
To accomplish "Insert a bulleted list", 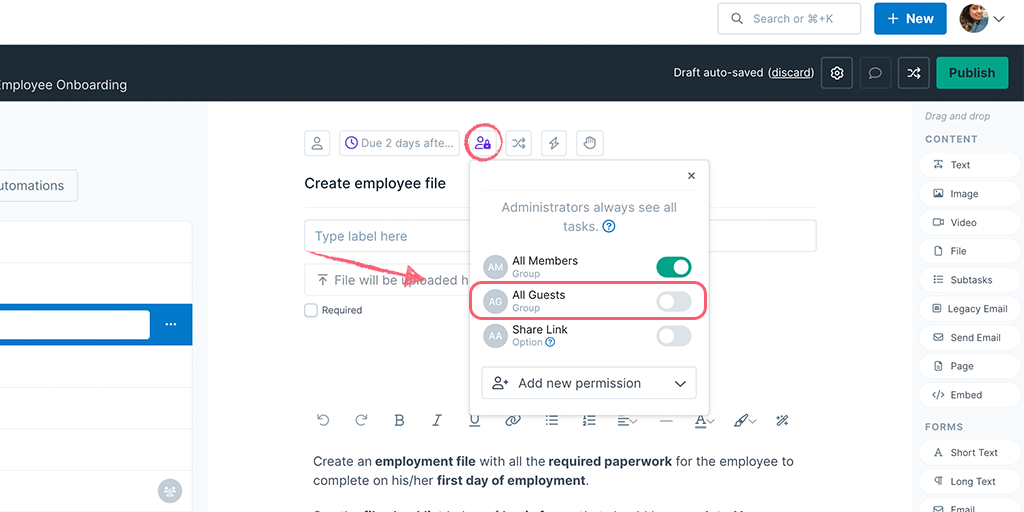I will (552, 421).
